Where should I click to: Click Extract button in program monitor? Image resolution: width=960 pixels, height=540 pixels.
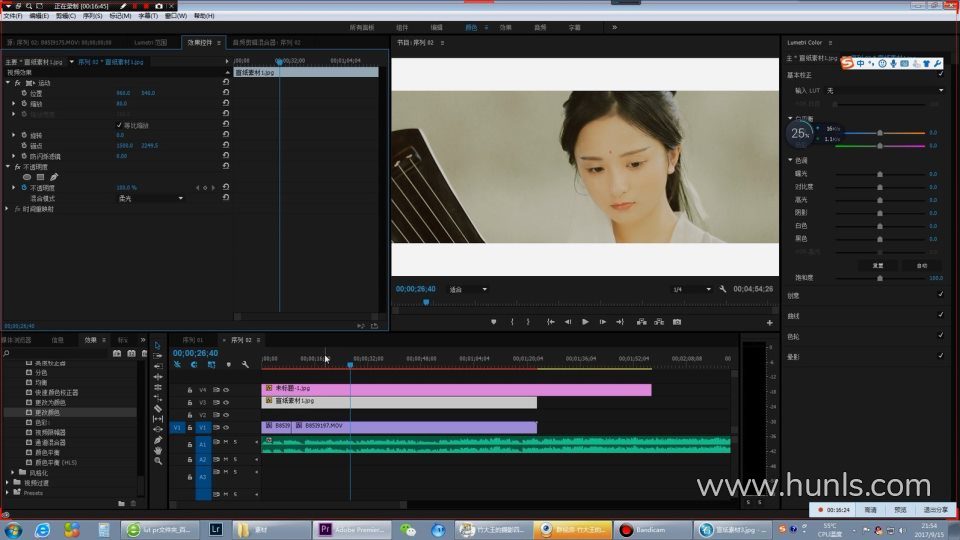659,322
